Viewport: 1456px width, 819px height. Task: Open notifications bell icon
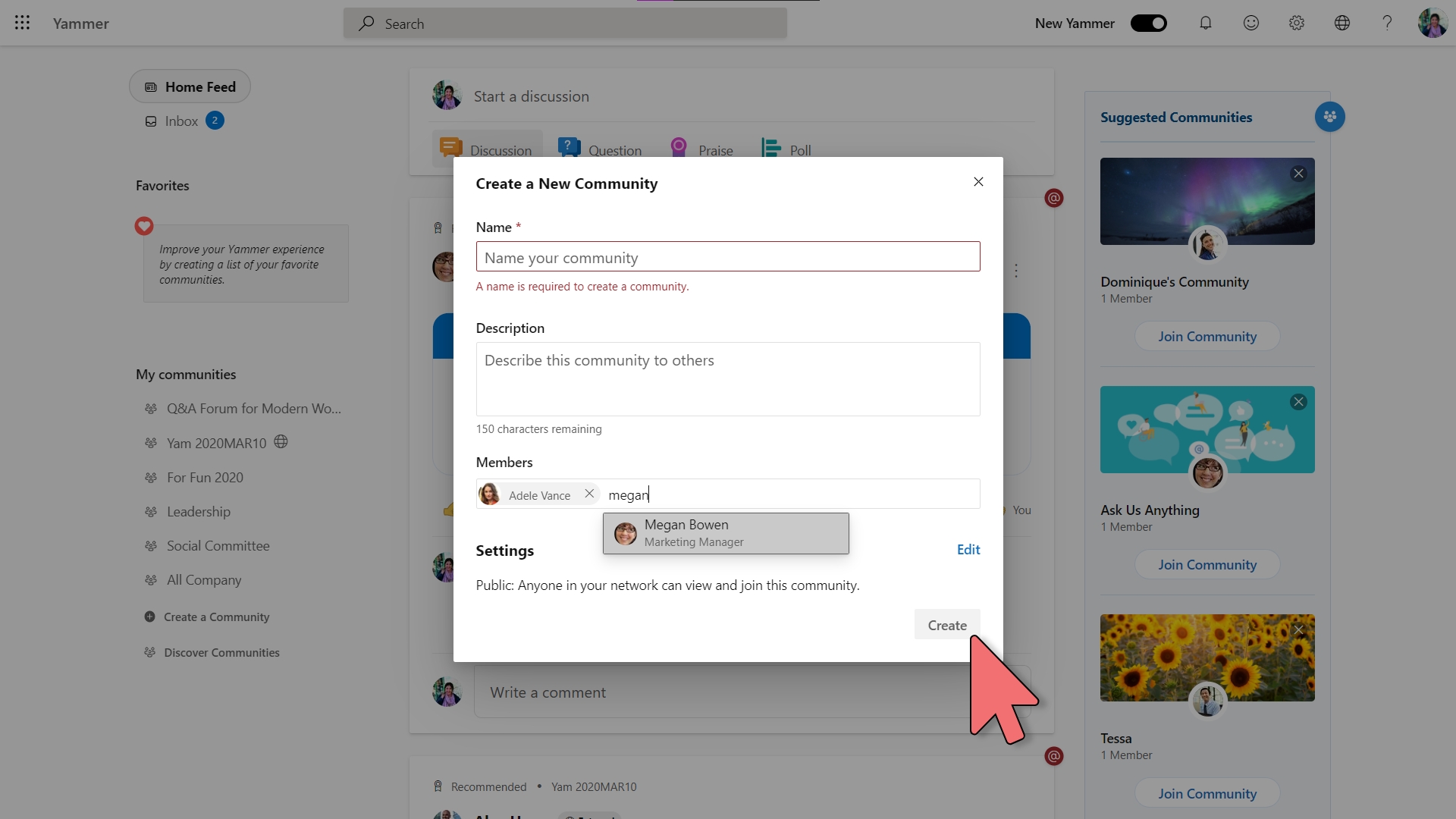(1205, 23)
